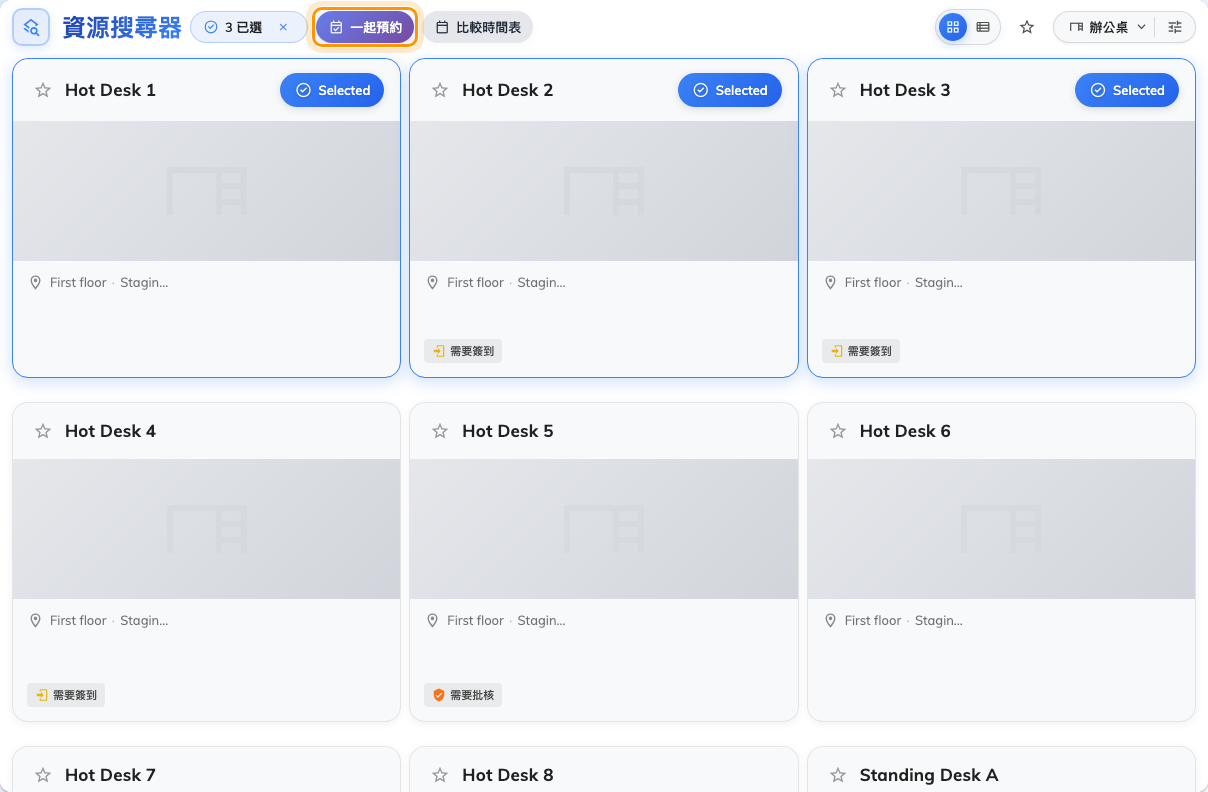Viewport: 1208px width, 792px height.
Task: Click the resource finder logo icon
Action: (x=31, y=27)
